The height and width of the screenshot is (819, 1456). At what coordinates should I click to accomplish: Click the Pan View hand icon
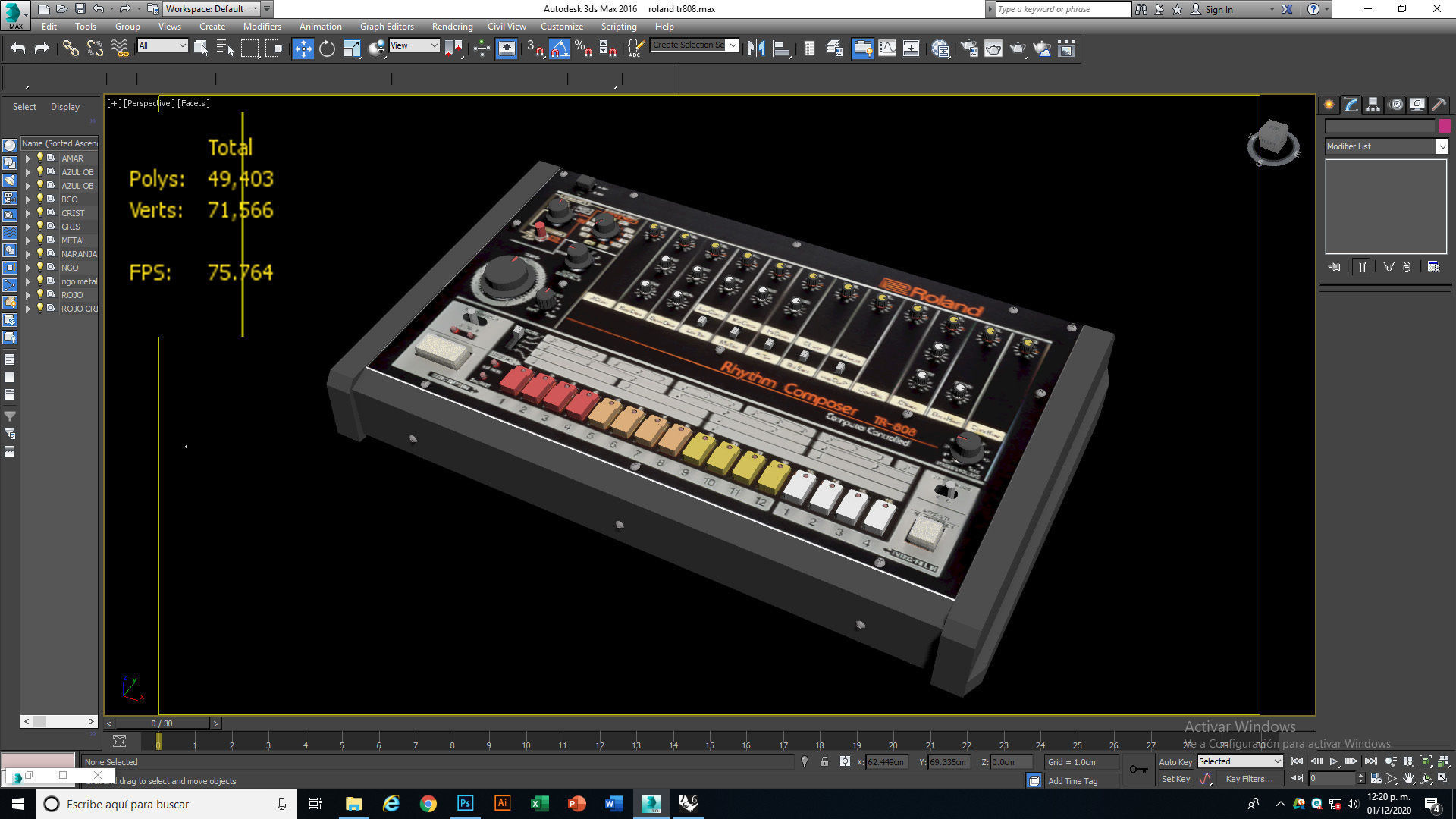coord(1408,779)
